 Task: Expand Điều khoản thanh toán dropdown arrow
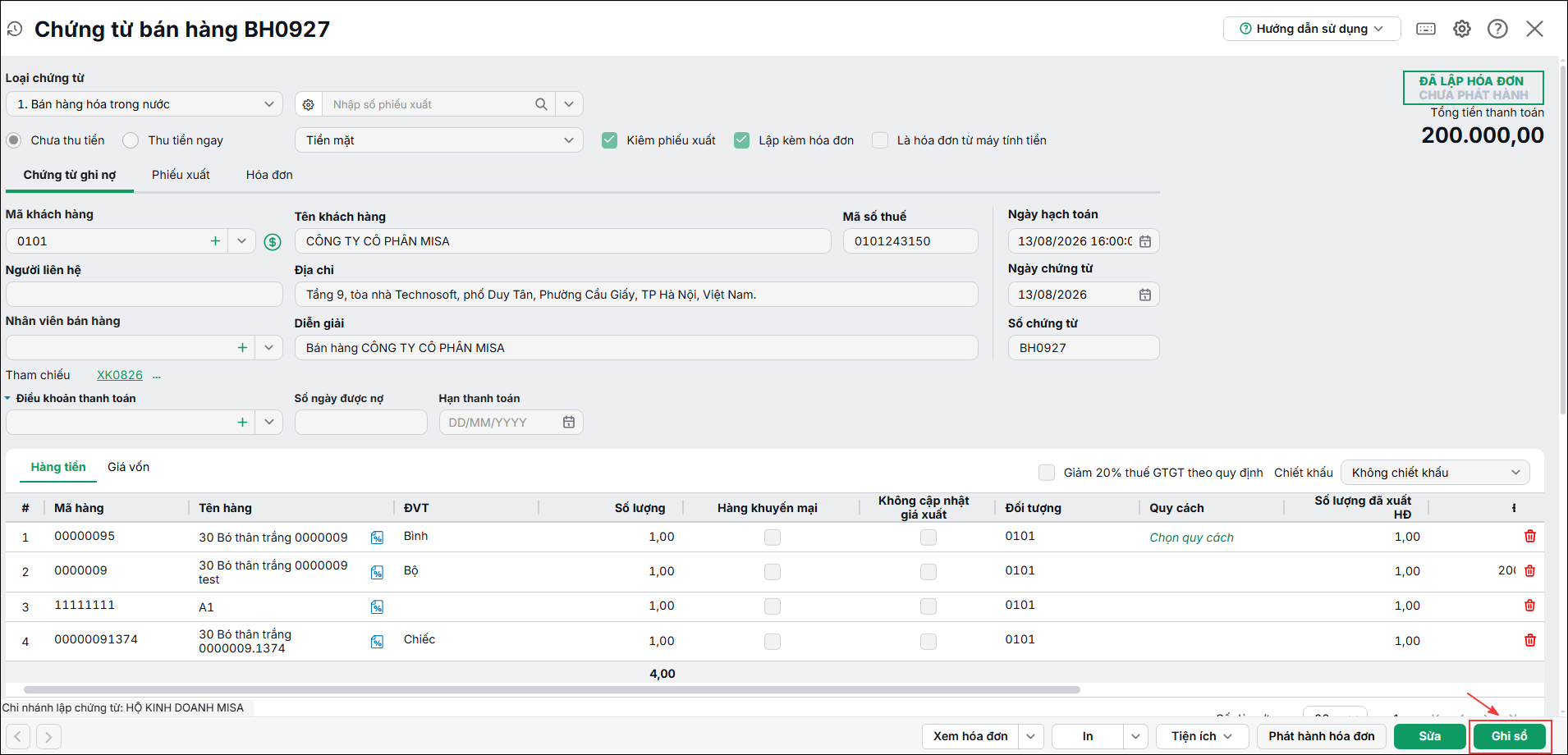pos(268,423)
